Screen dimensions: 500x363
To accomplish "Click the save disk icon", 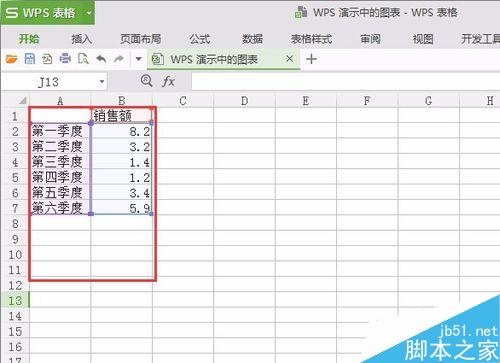I will 30,59.
